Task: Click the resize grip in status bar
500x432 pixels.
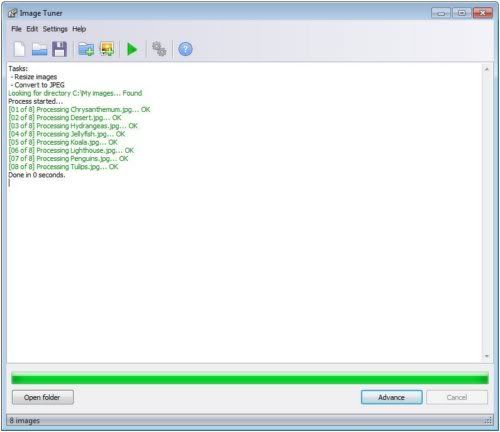Action: click(488, 421)
